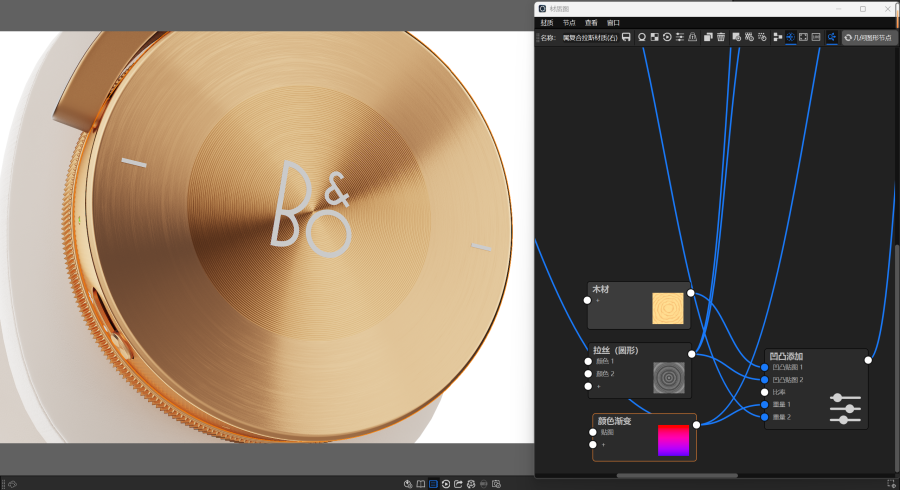Click the circular play preview icon
Image resolution: width=900 pixels, height=490 pixels.
click(x=667, y=37)
